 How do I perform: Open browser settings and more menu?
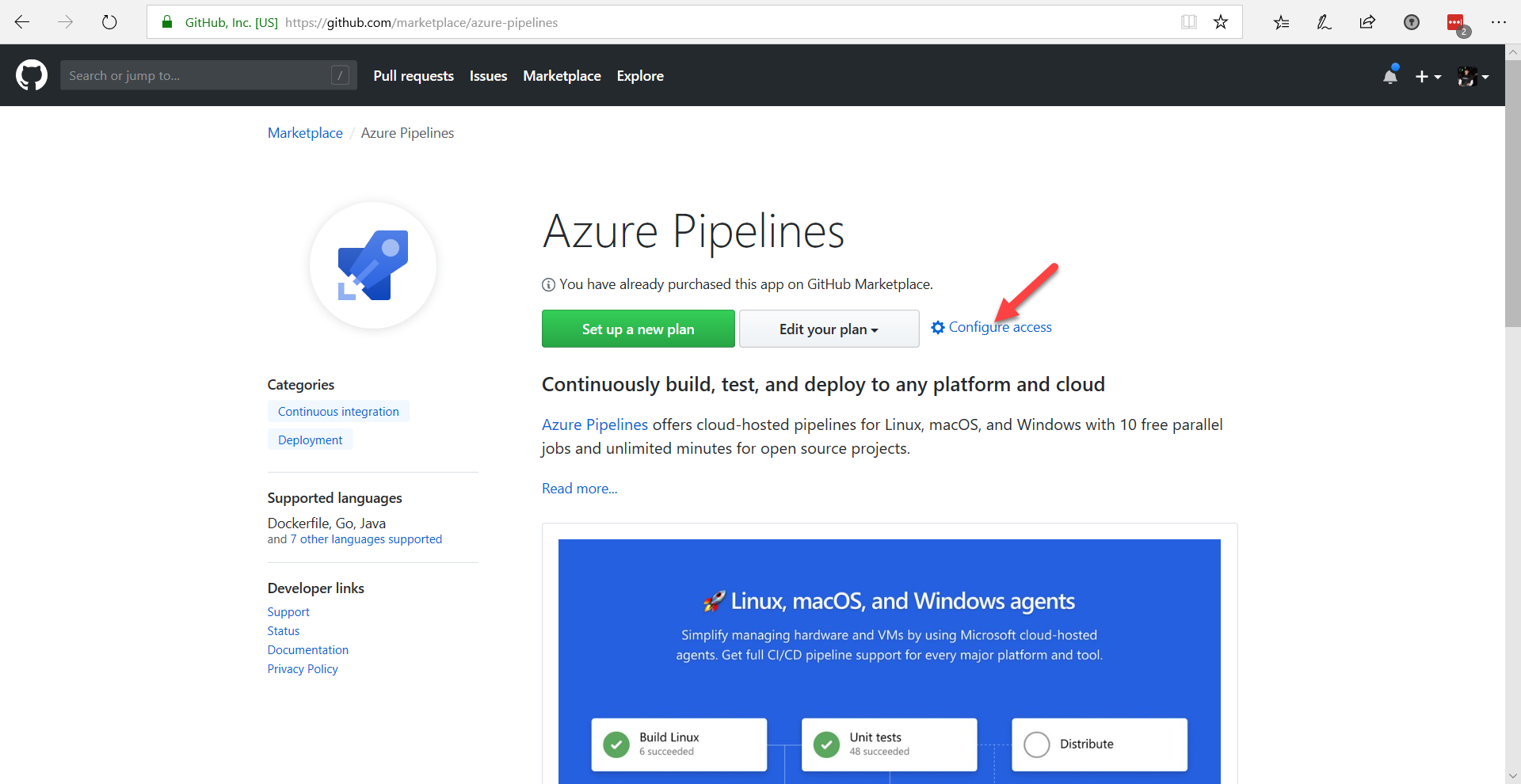tap(1499, 22)
